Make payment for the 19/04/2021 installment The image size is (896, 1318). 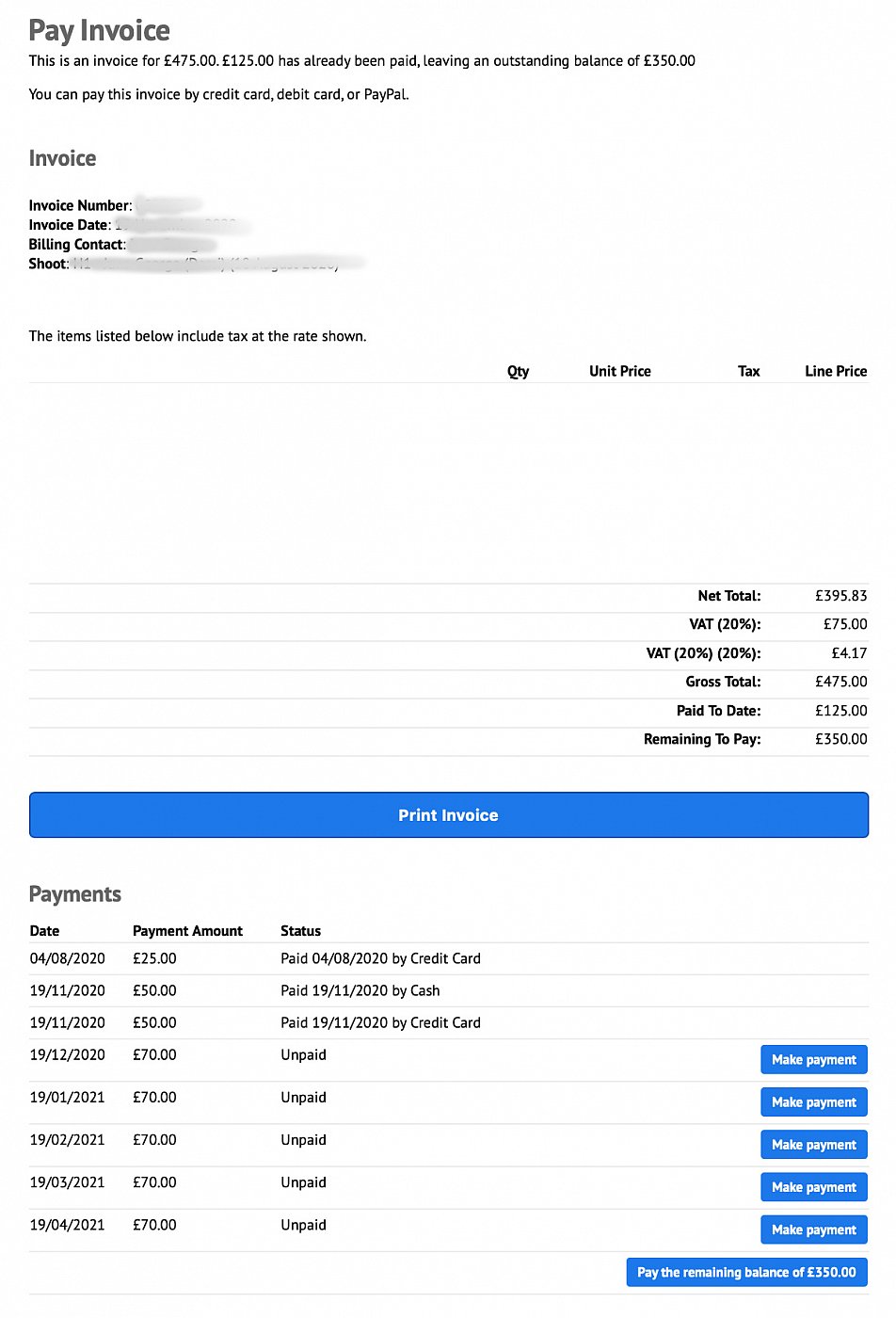(x=813, y=1230)
